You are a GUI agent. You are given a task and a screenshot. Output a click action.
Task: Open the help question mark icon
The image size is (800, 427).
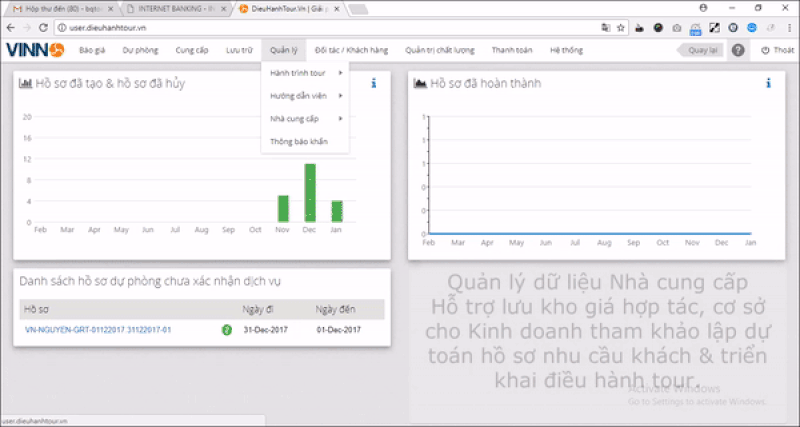738,50
